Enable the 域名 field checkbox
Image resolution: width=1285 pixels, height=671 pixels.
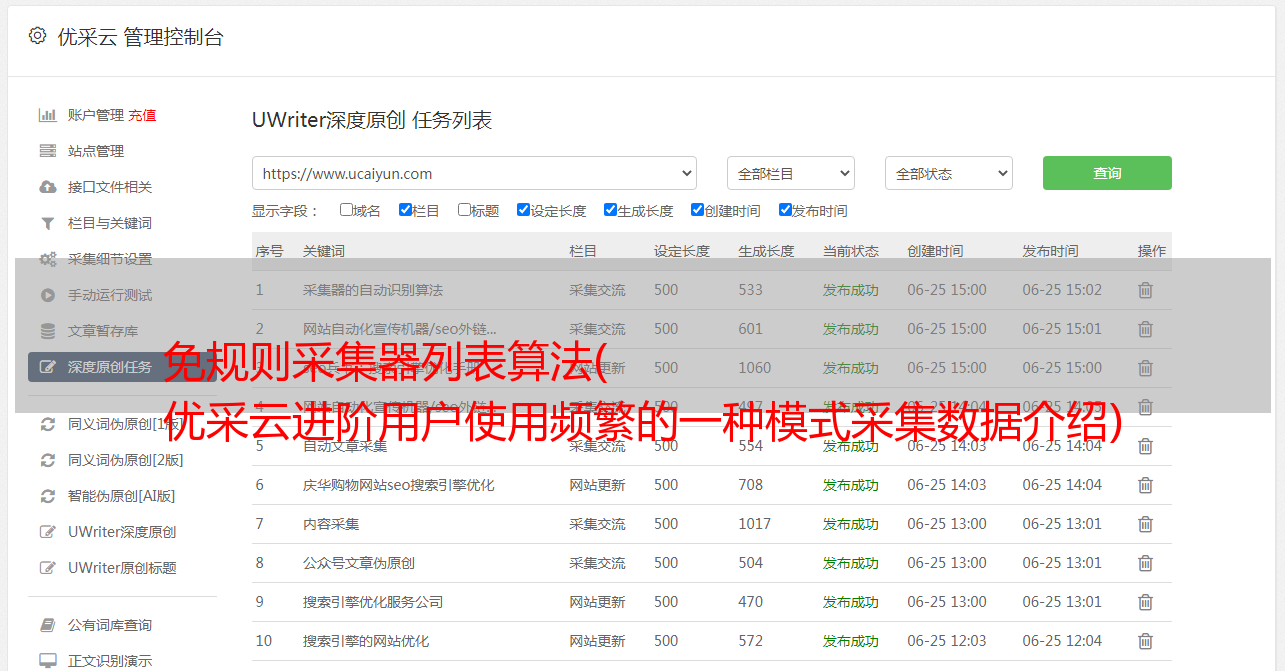[346, 210]
